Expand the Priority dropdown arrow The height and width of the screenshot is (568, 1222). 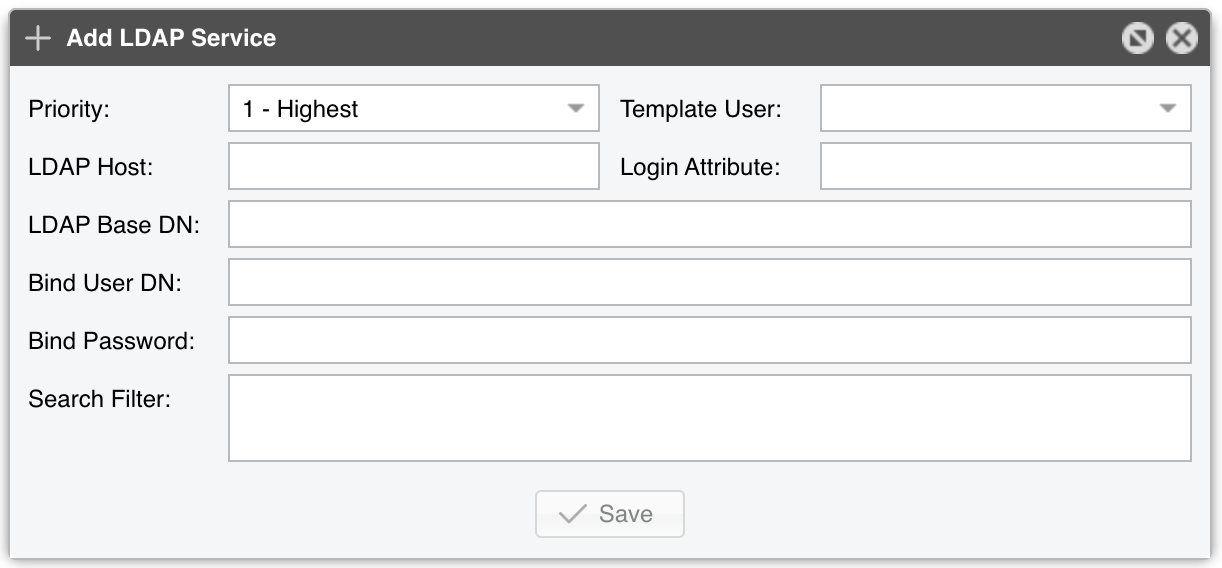[576, 109]
